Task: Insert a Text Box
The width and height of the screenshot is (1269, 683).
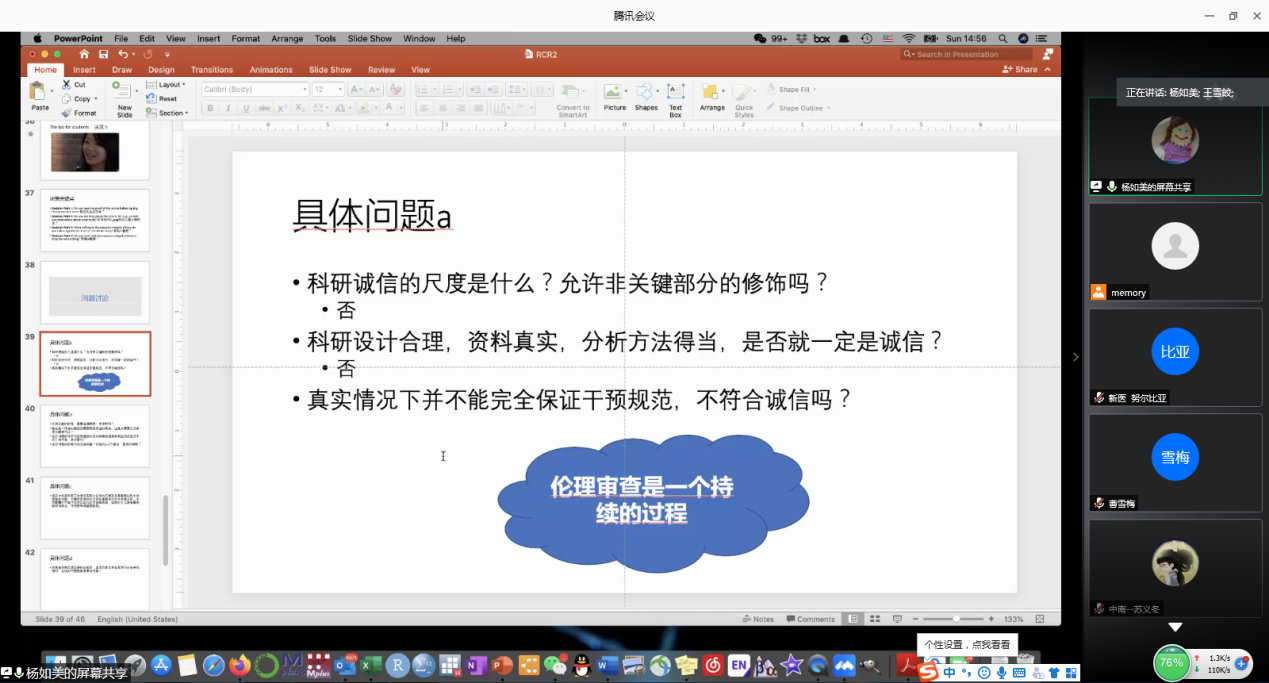Action: pyautogui.click(x=676, y=93)
